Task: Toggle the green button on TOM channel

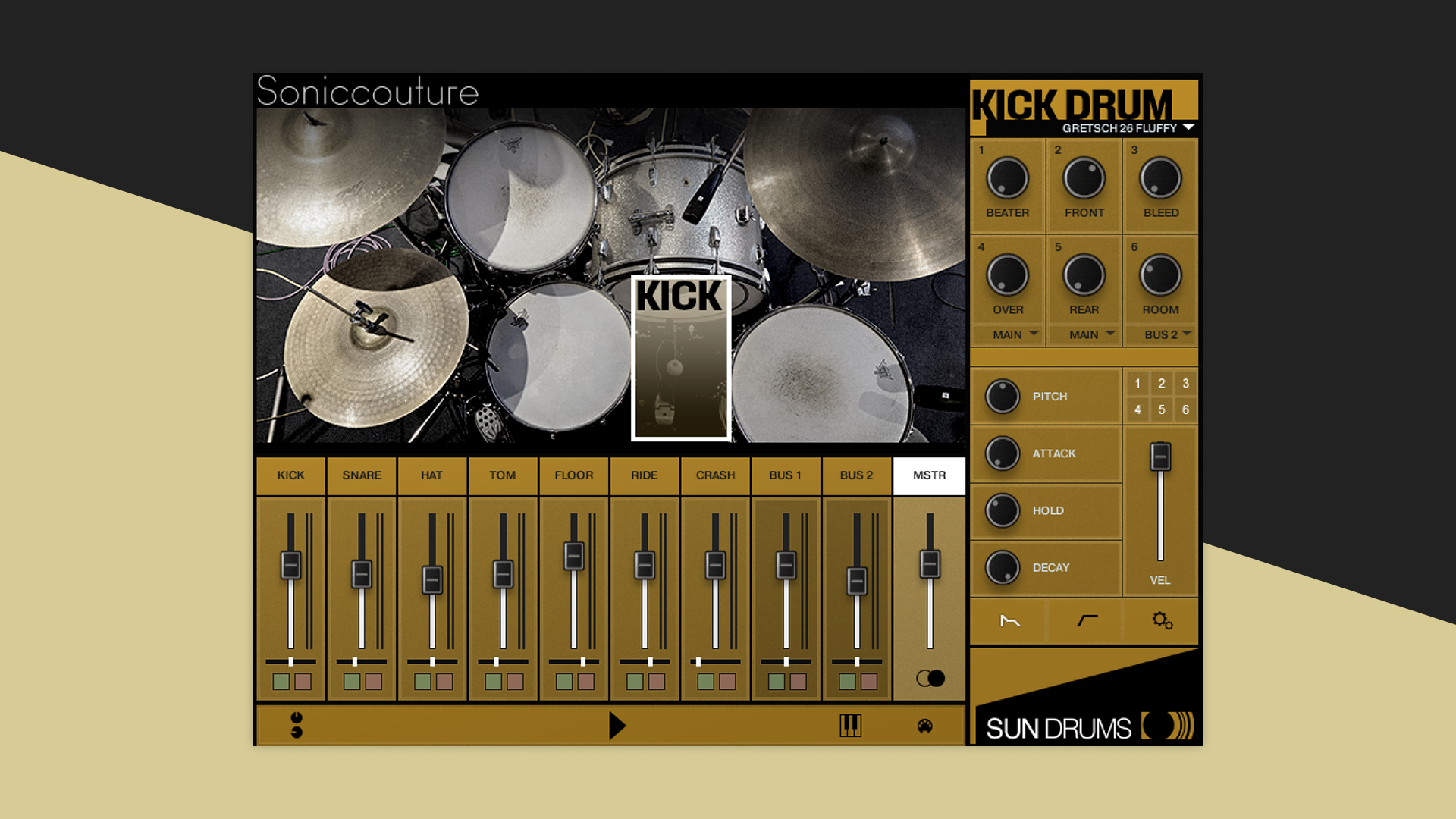Action: [493, 682]
